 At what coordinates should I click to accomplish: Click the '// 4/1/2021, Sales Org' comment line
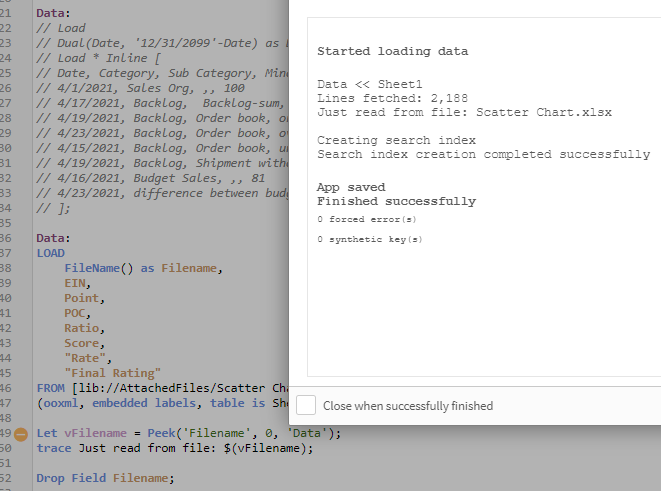(x=140, y=88)
